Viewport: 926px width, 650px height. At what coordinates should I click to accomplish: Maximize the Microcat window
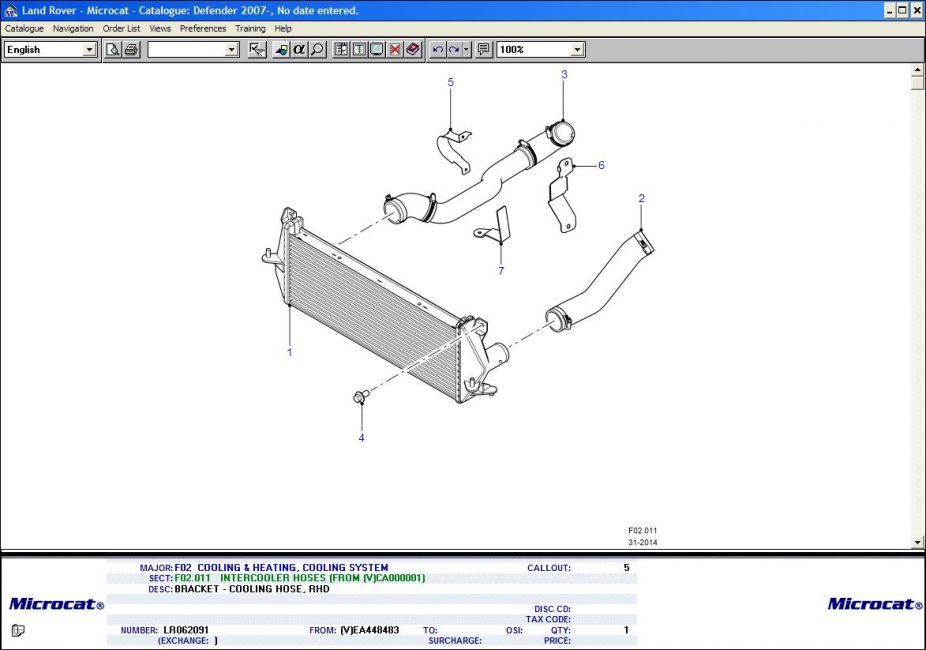pyautogui.click(x=902, y=10)
